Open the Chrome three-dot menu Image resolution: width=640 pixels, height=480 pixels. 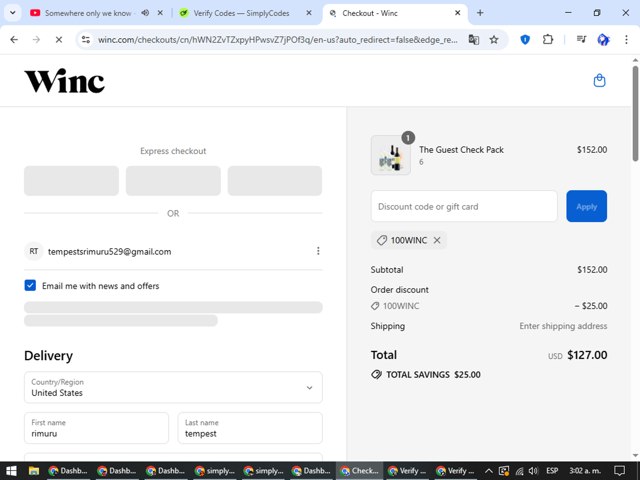(626, 40)
